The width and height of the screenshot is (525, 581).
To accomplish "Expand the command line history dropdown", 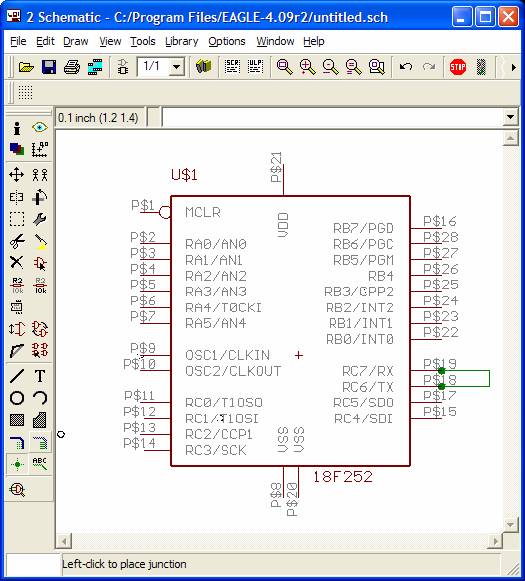I will (510, 117).
